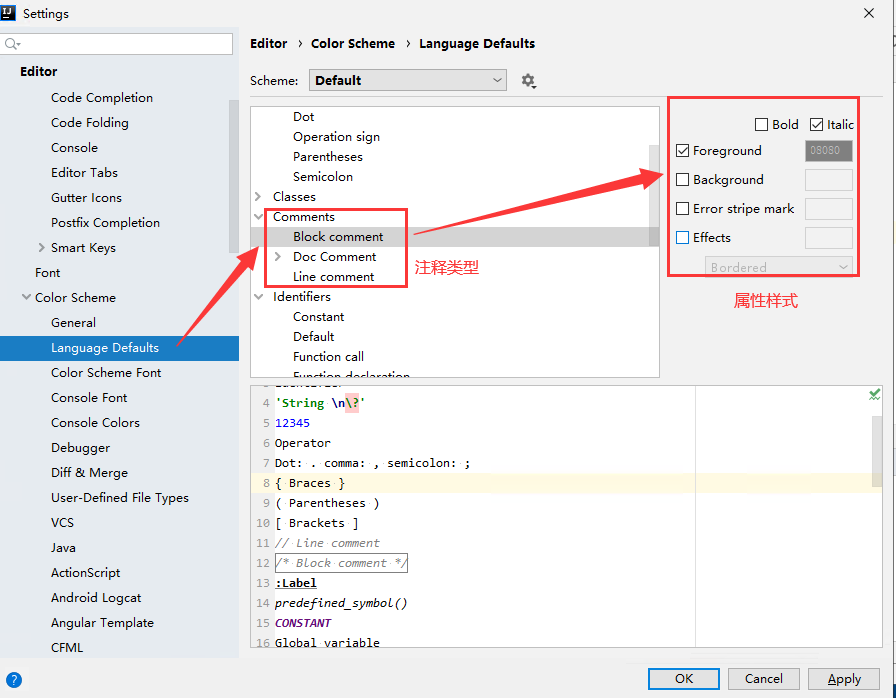Select ActionScript color settings

[x=85, y=572]
